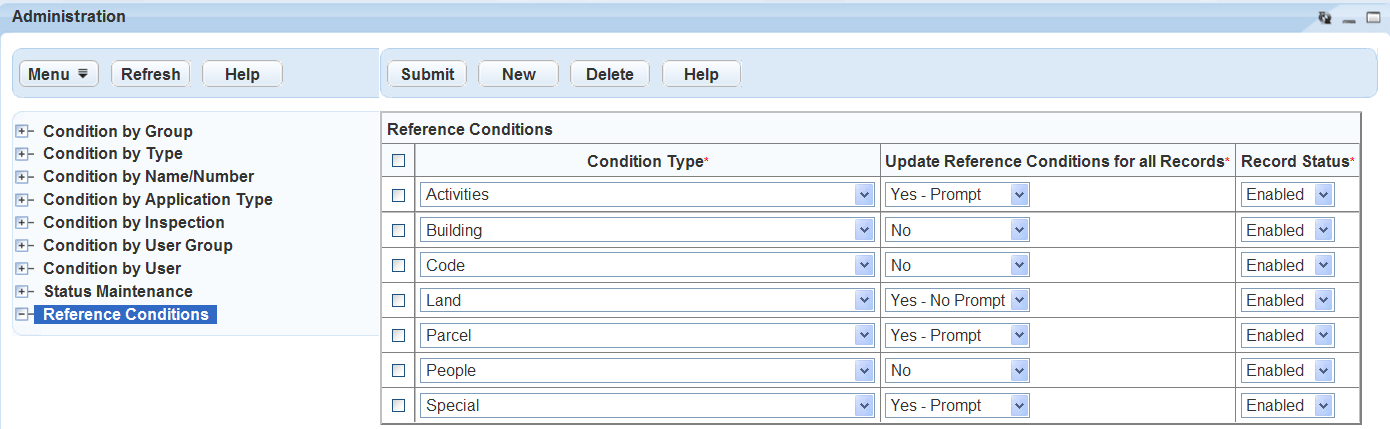The image size is (1390, 429).
Task: Toggle the select-all checkbox in the table header
Action: point(399,160)
